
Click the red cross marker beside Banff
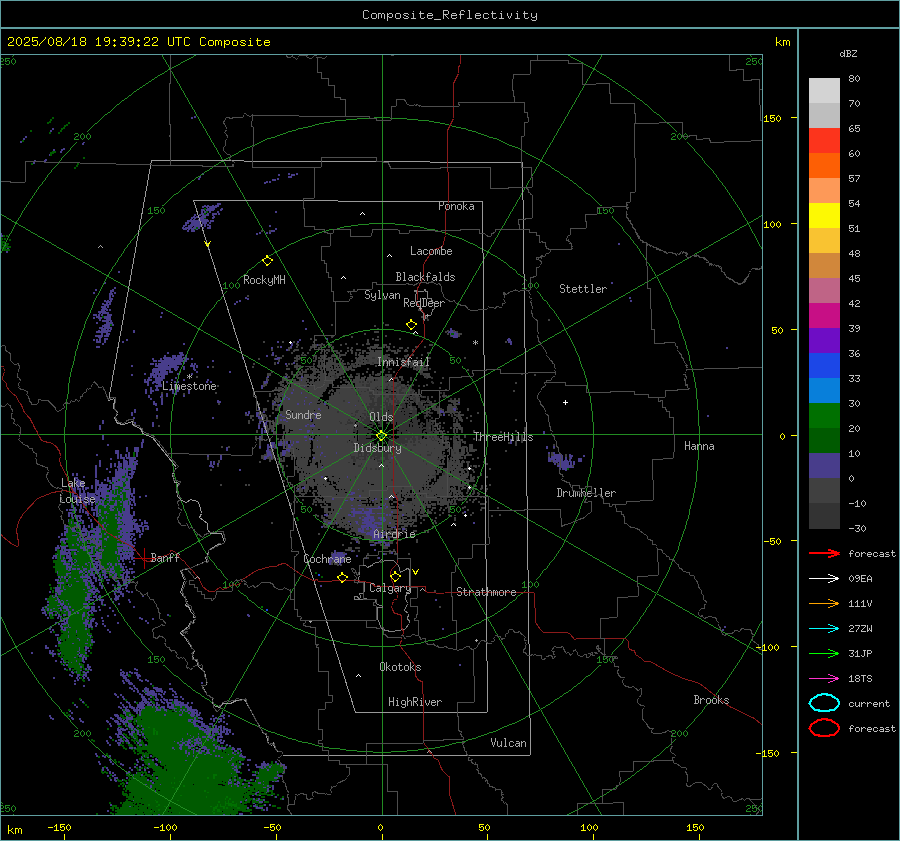click(x=143, y=558)
